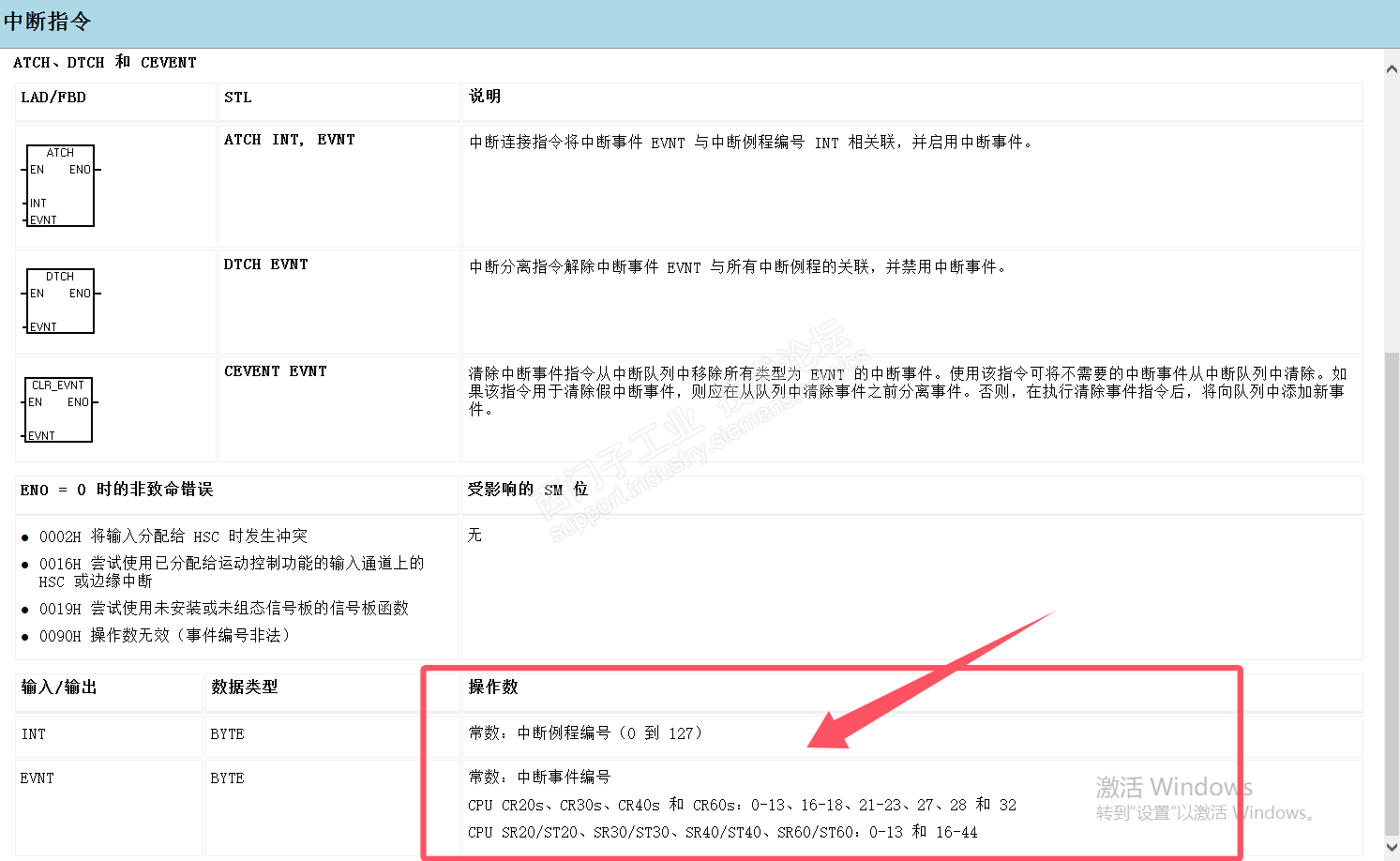Click the 中断分离指令 description sentence
Screen dimensions: 1400x861
pos(739,267)
